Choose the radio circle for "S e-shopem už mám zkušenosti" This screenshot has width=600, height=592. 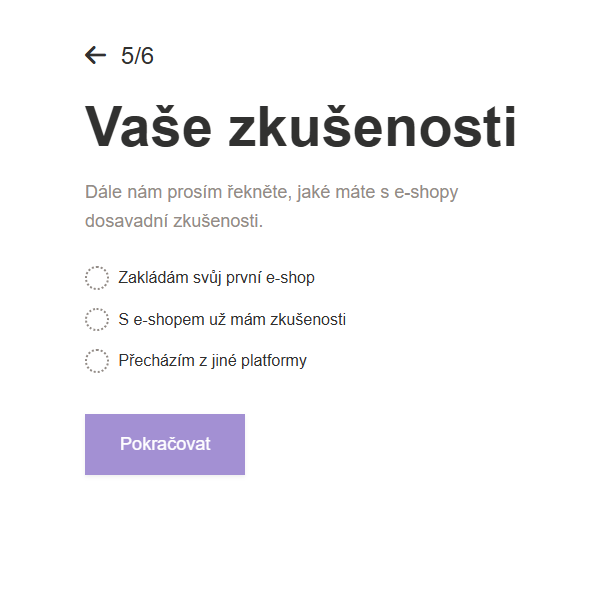point(97,320)
